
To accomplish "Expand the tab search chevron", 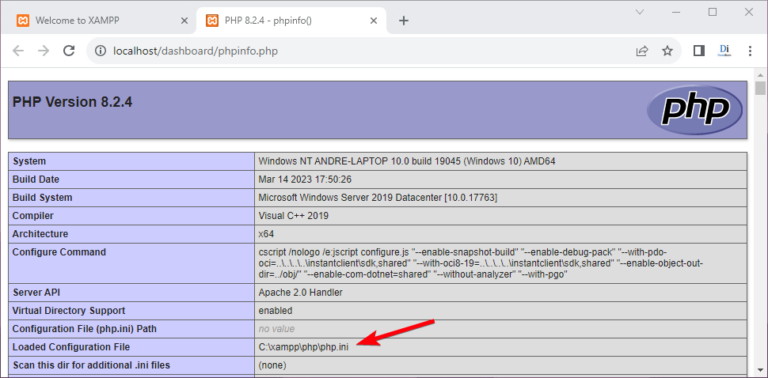I will (x=640, y=12).
